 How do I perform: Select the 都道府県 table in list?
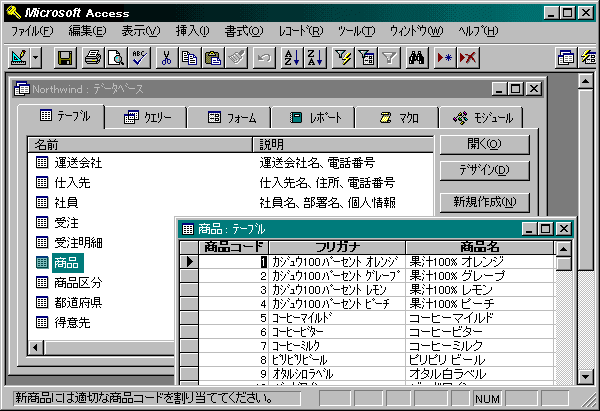(x=69, y=302)
